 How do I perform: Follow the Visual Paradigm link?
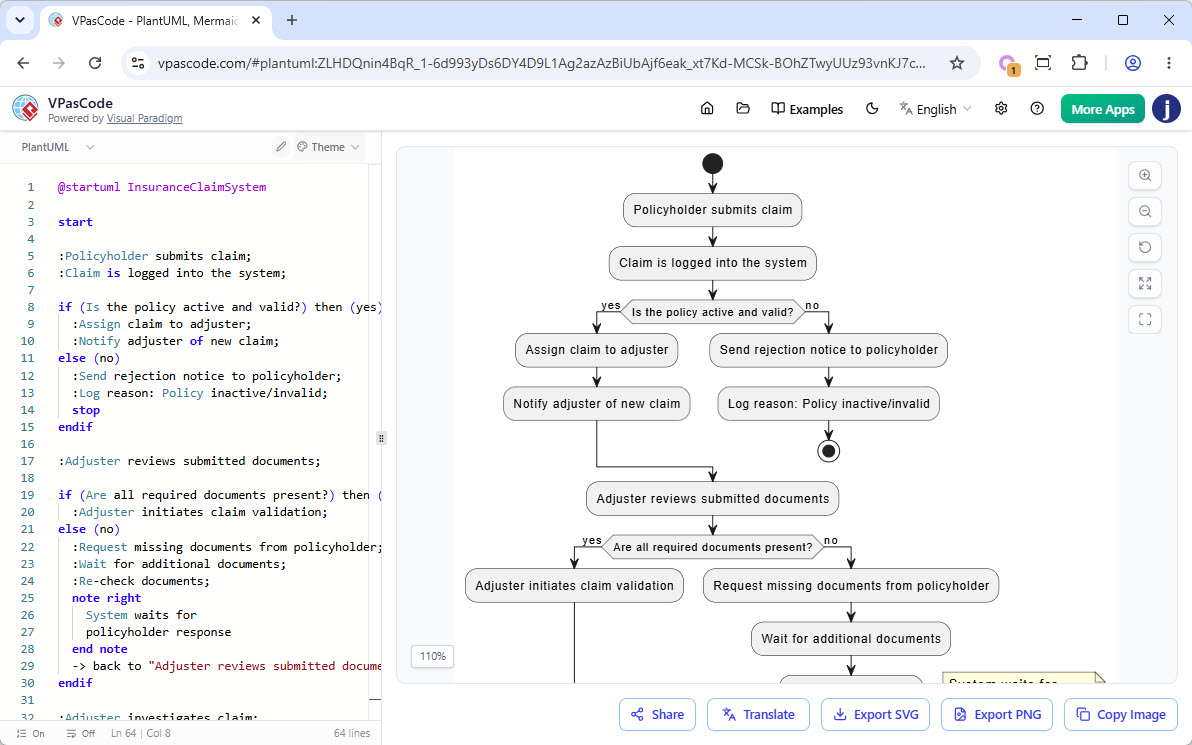click(x=144, y=118)
